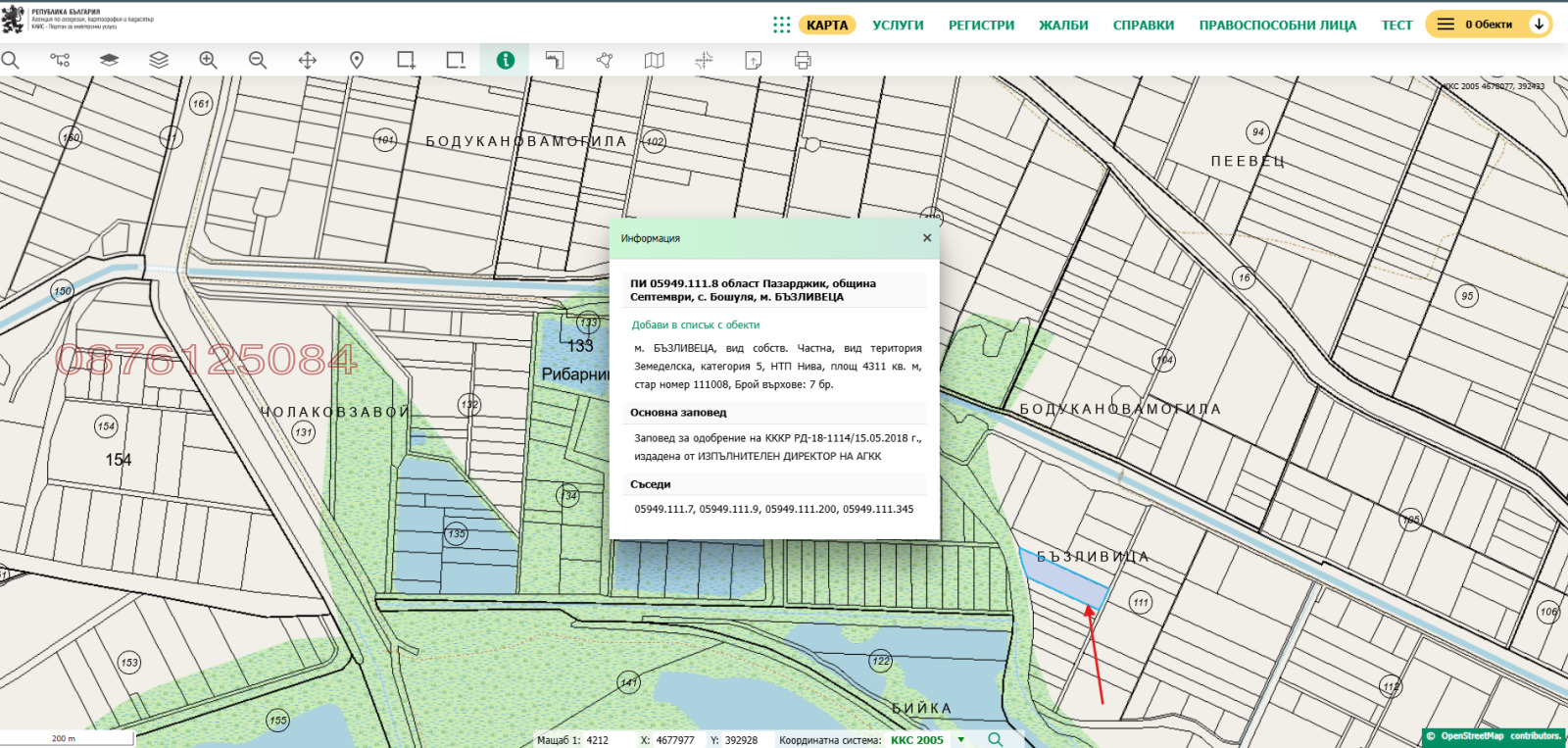Switch to the КАРТА tab
The image size is (1568, 748).
pos(827,25)
